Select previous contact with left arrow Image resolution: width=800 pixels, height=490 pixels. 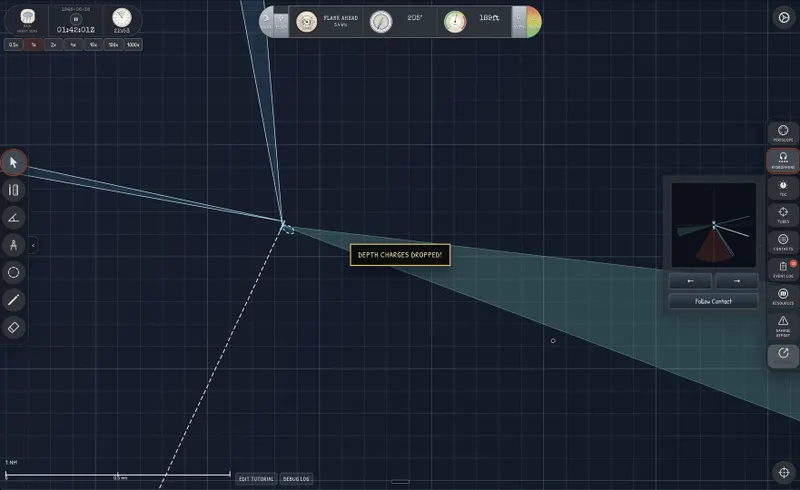[x=690, y=281]
